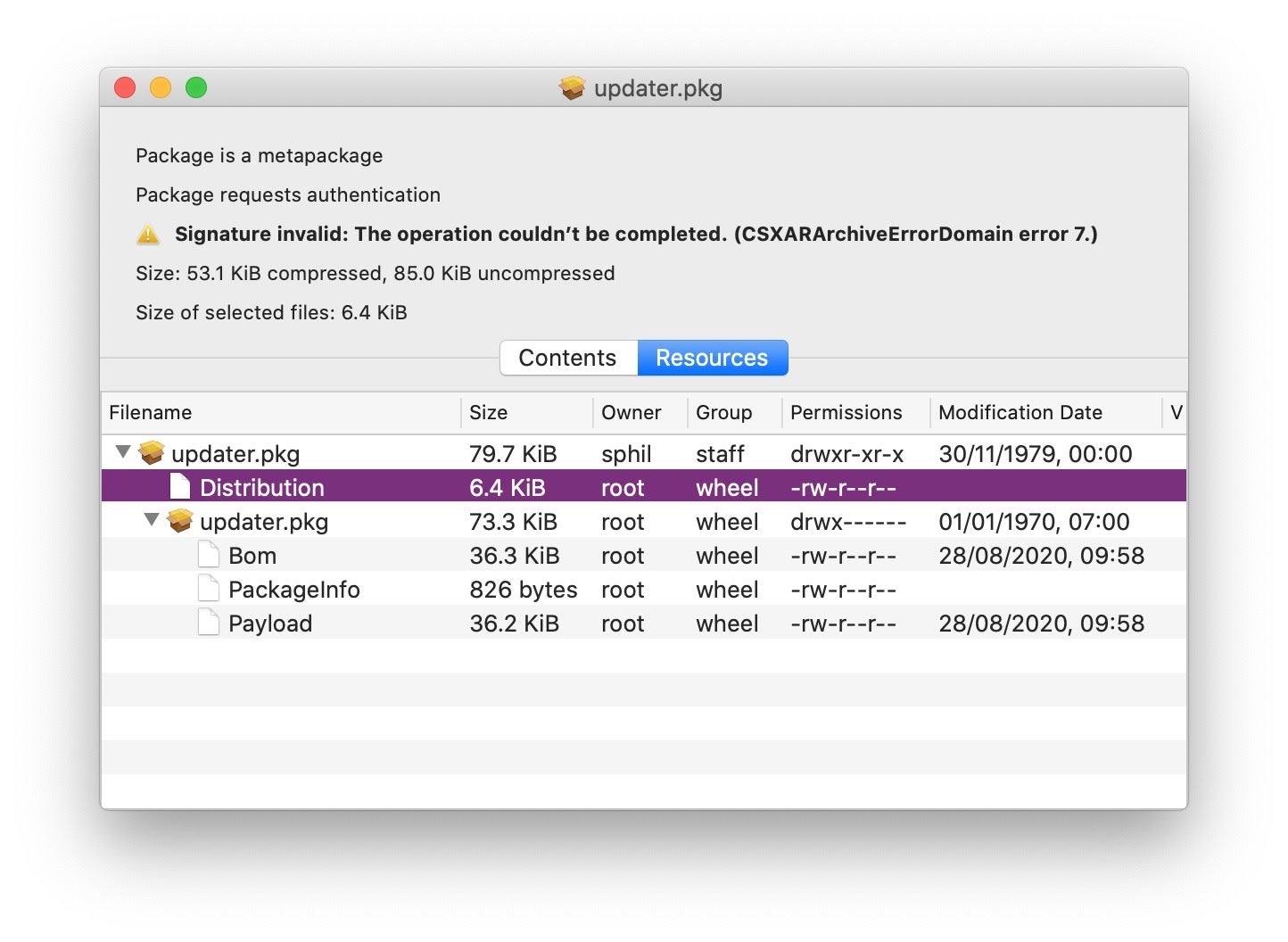The height and width of the screenshot is (942, 1288).
Task: Select the Resources tab
Action: [x=712, y=358]
